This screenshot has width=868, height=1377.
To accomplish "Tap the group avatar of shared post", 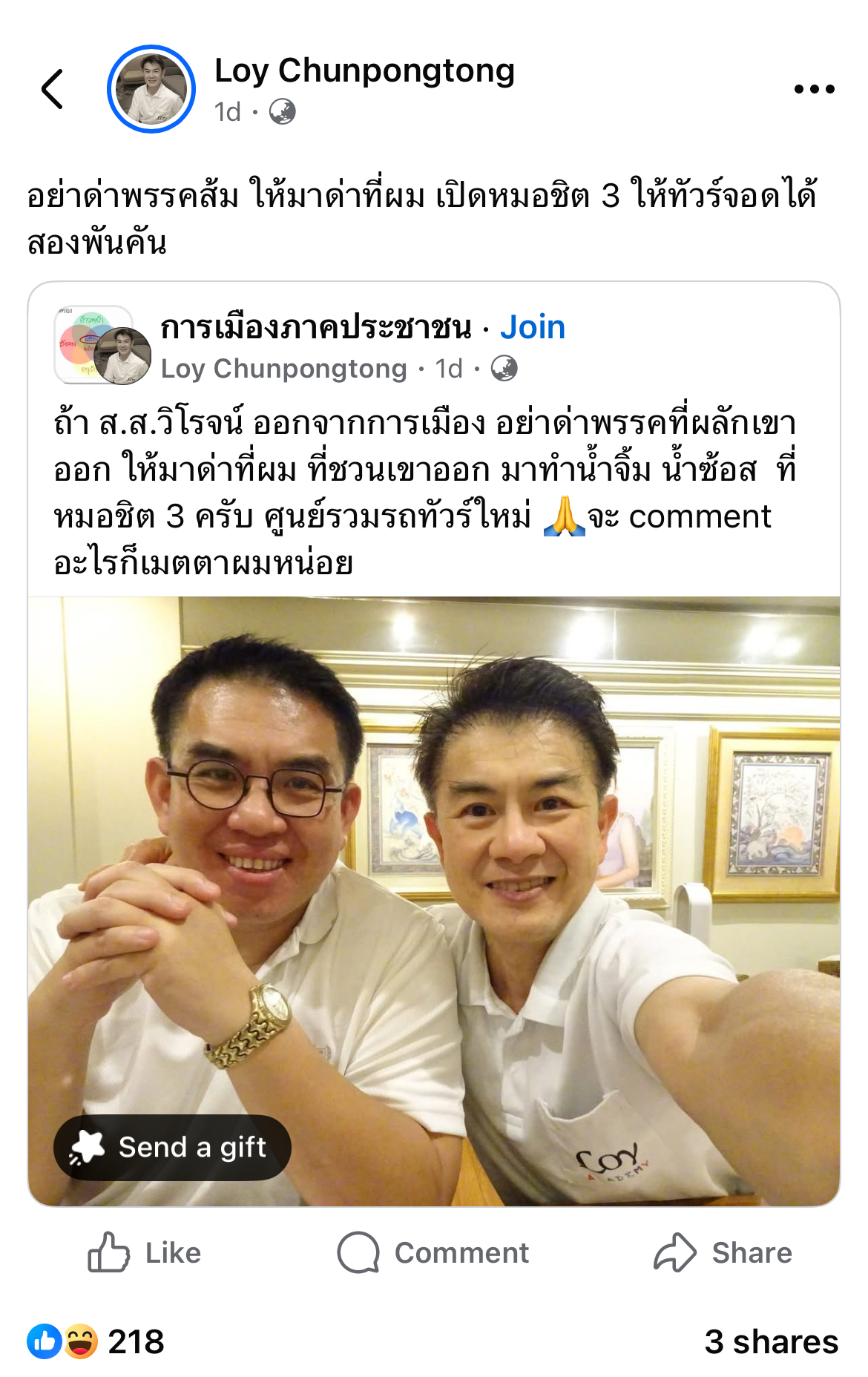I will coord(102,345).
